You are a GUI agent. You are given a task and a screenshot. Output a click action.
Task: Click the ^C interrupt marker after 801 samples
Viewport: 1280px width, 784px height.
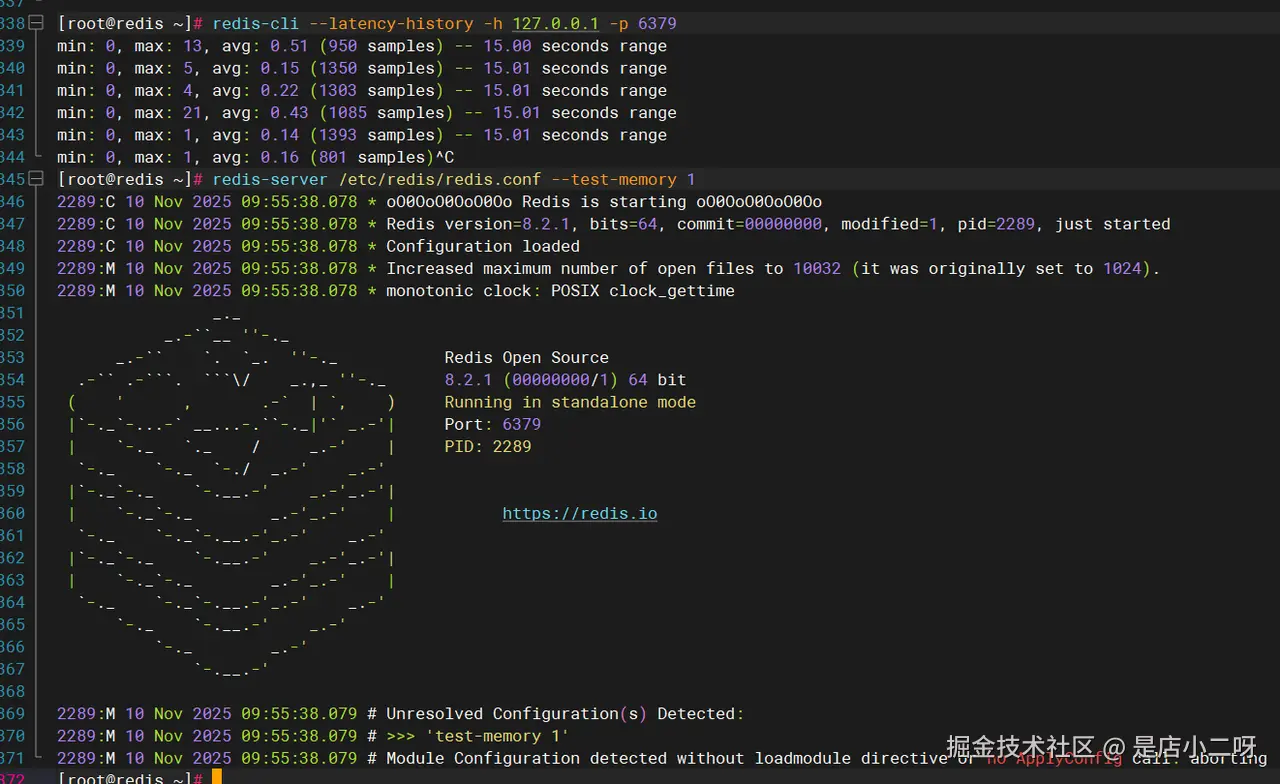[443, 157]
